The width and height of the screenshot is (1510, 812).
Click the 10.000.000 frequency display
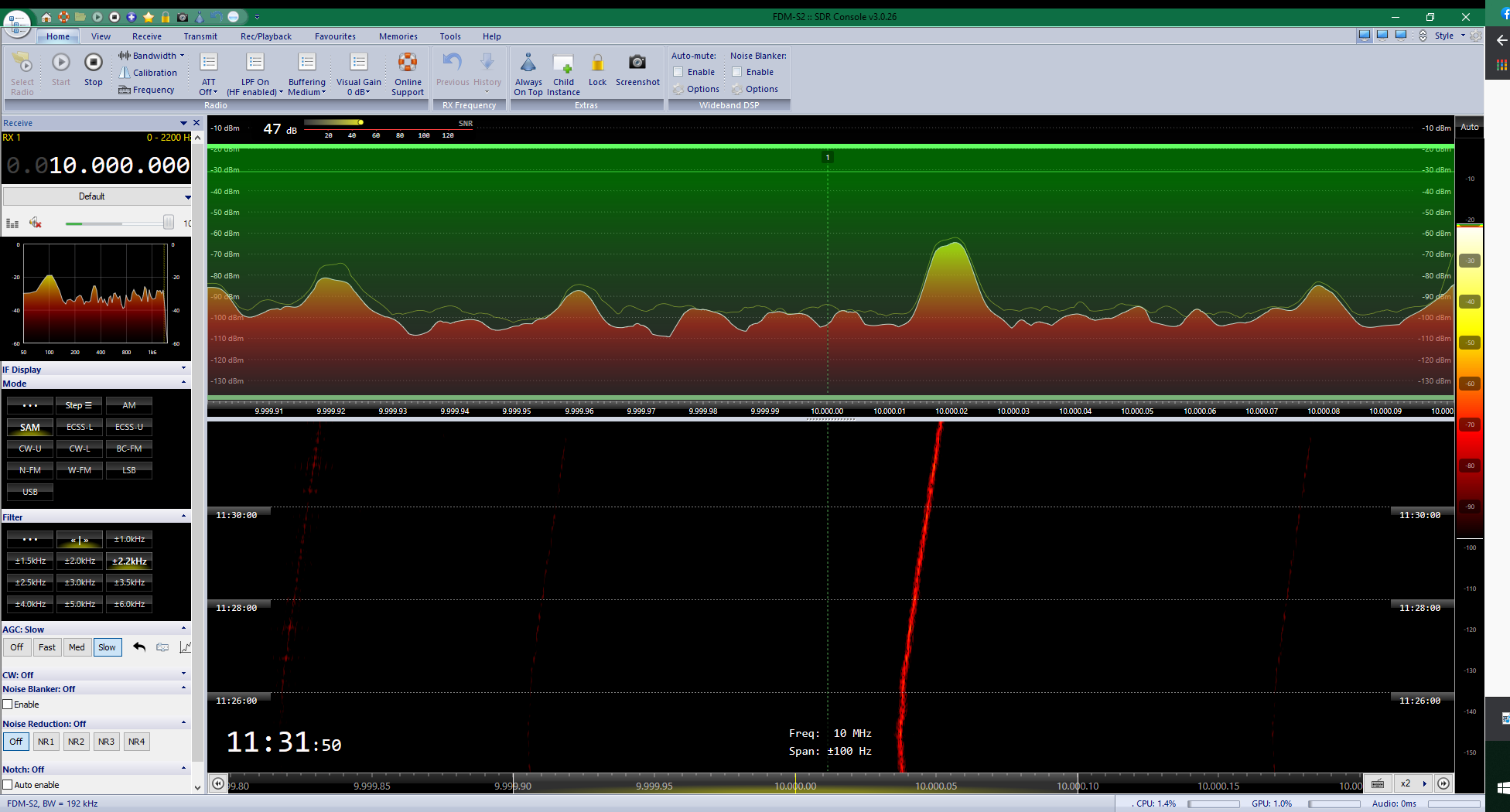coord(119,165)
